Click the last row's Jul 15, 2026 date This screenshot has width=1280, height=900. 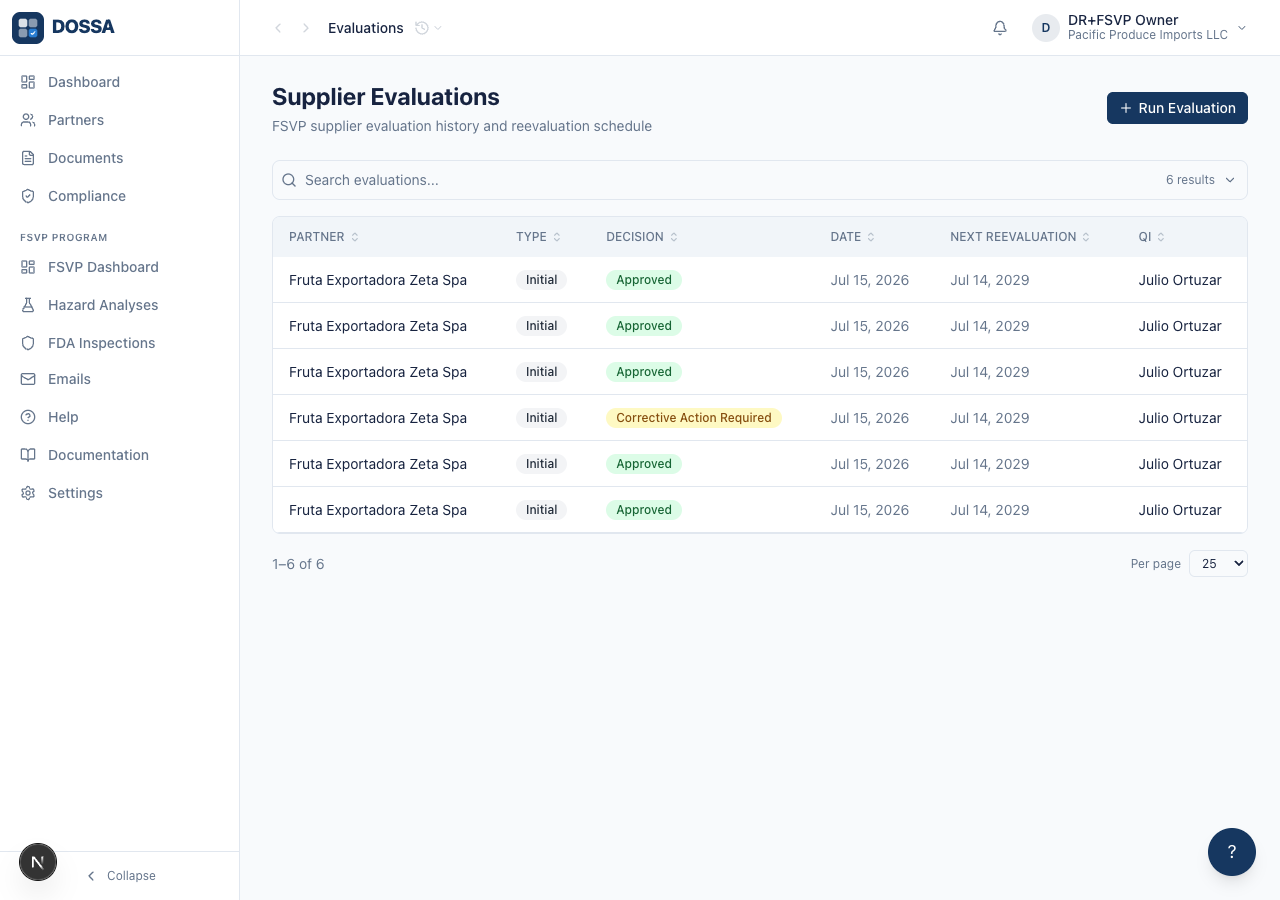tap(870, 510)
